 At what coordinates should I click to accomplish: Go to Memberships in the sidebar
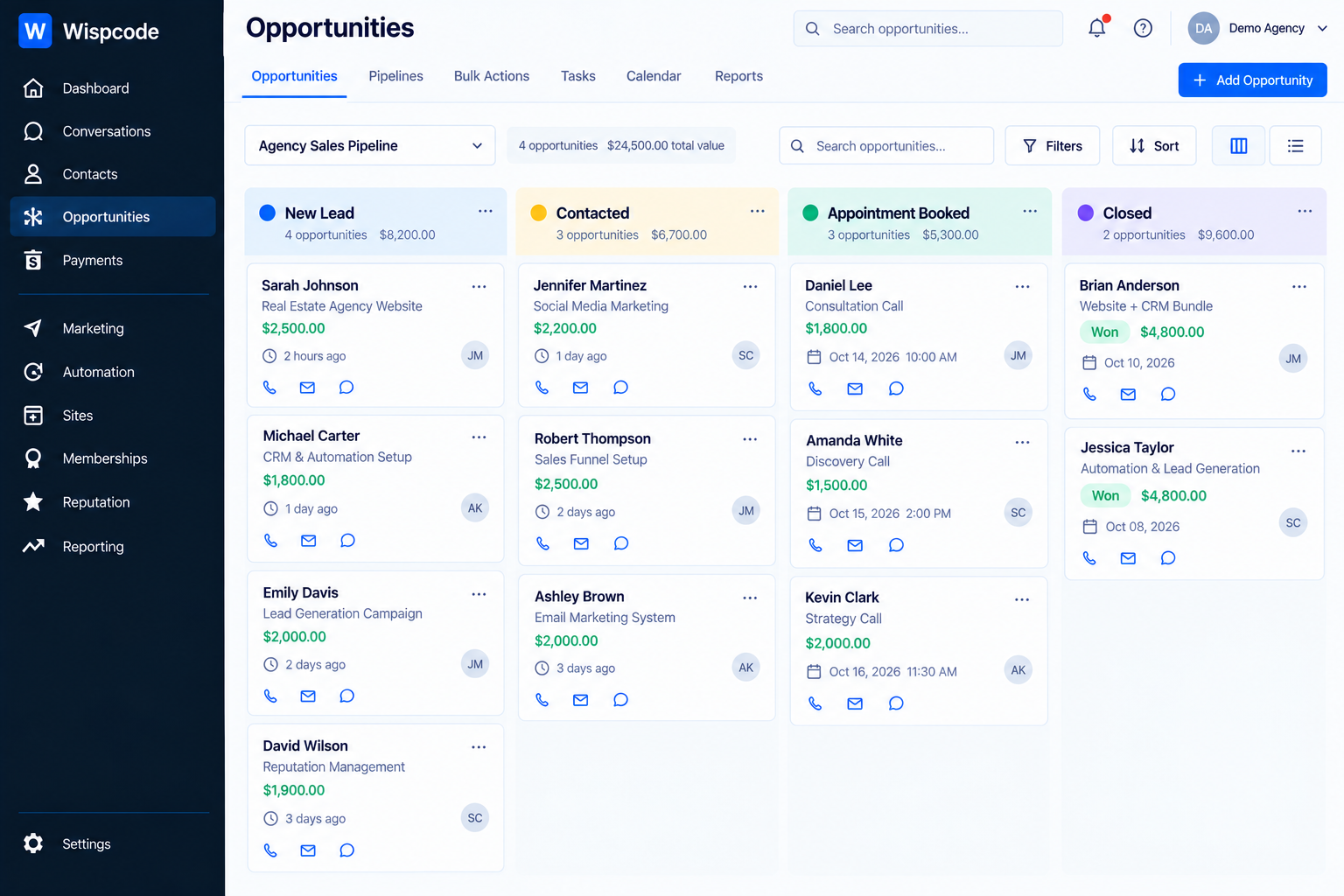[113, 458]
